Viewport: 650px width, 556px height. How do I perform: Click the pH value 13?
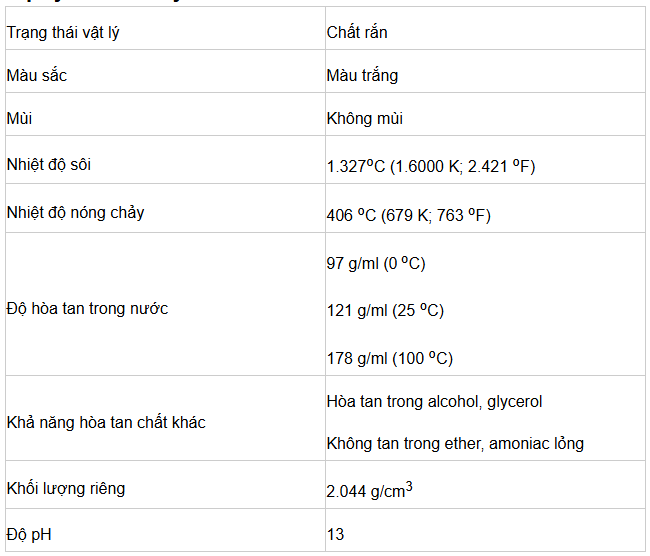pos(335,534)
